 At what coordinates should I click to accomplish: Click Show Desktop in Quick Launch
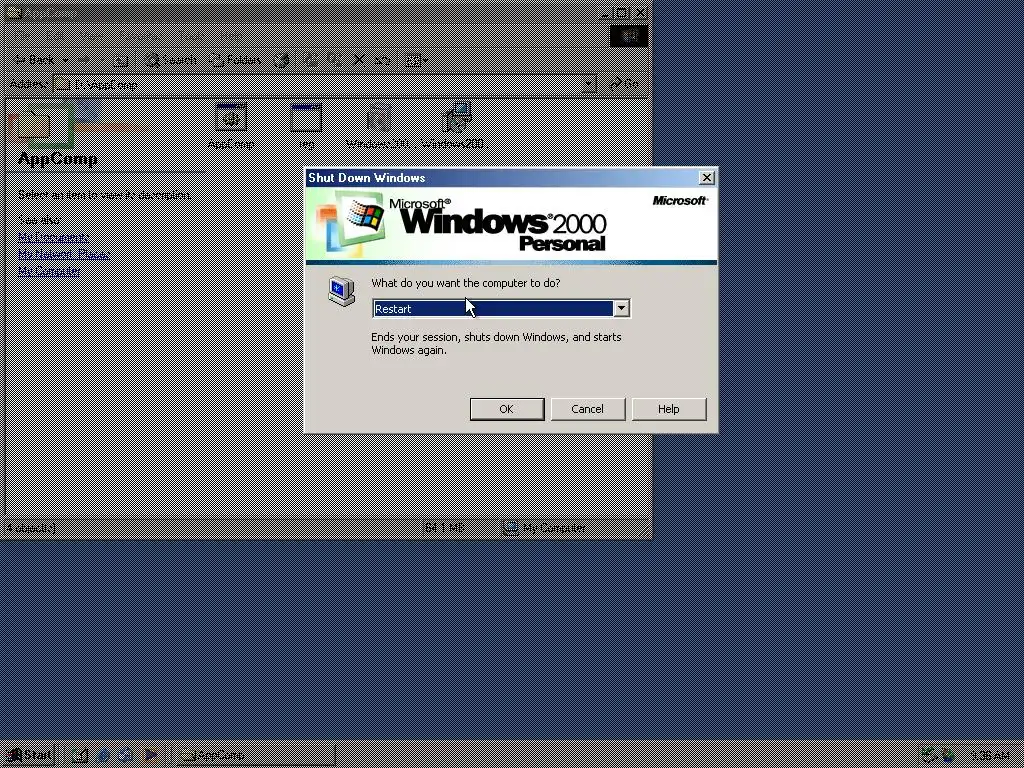[80, 756]
